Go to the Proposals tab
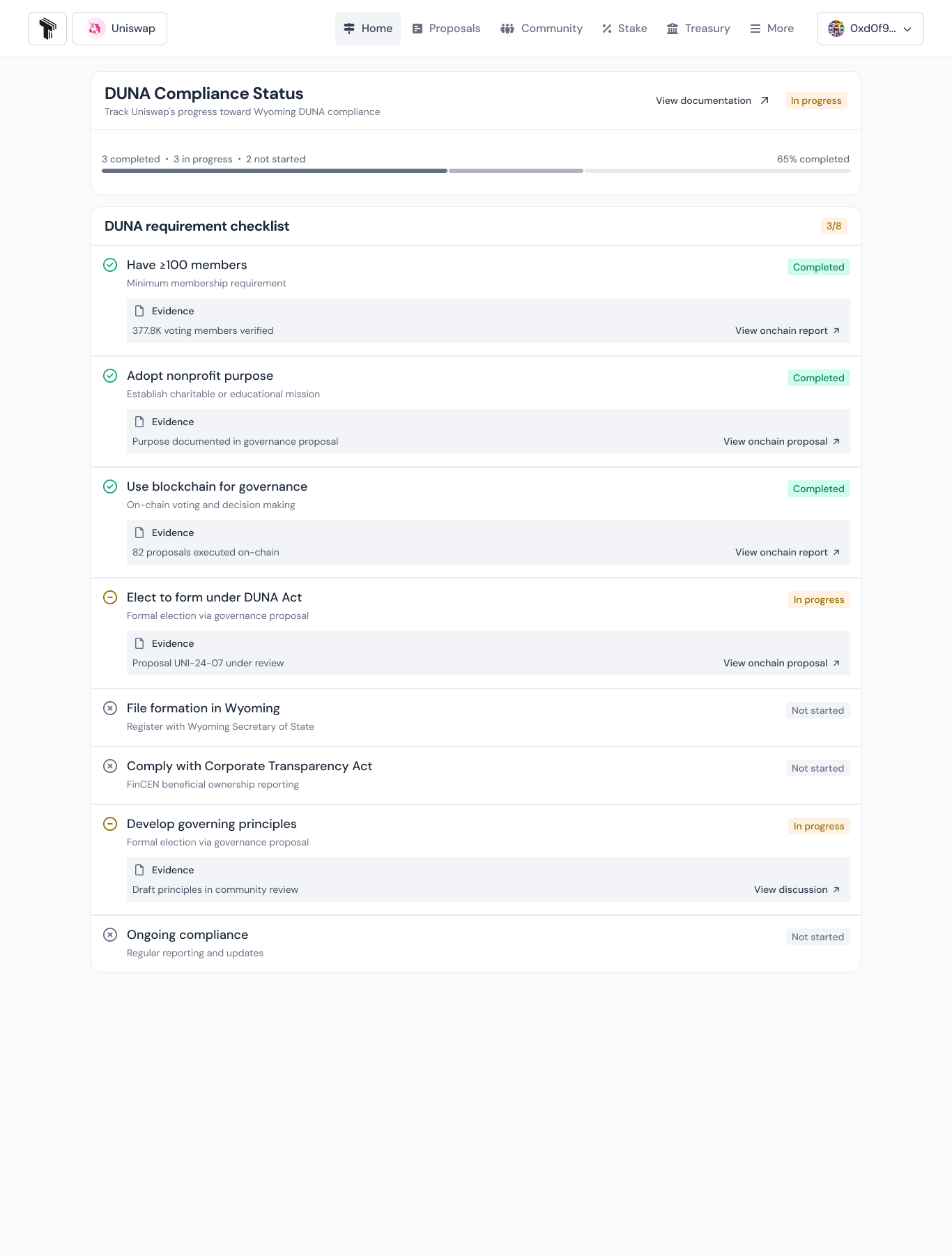 [x=446, y=29]
